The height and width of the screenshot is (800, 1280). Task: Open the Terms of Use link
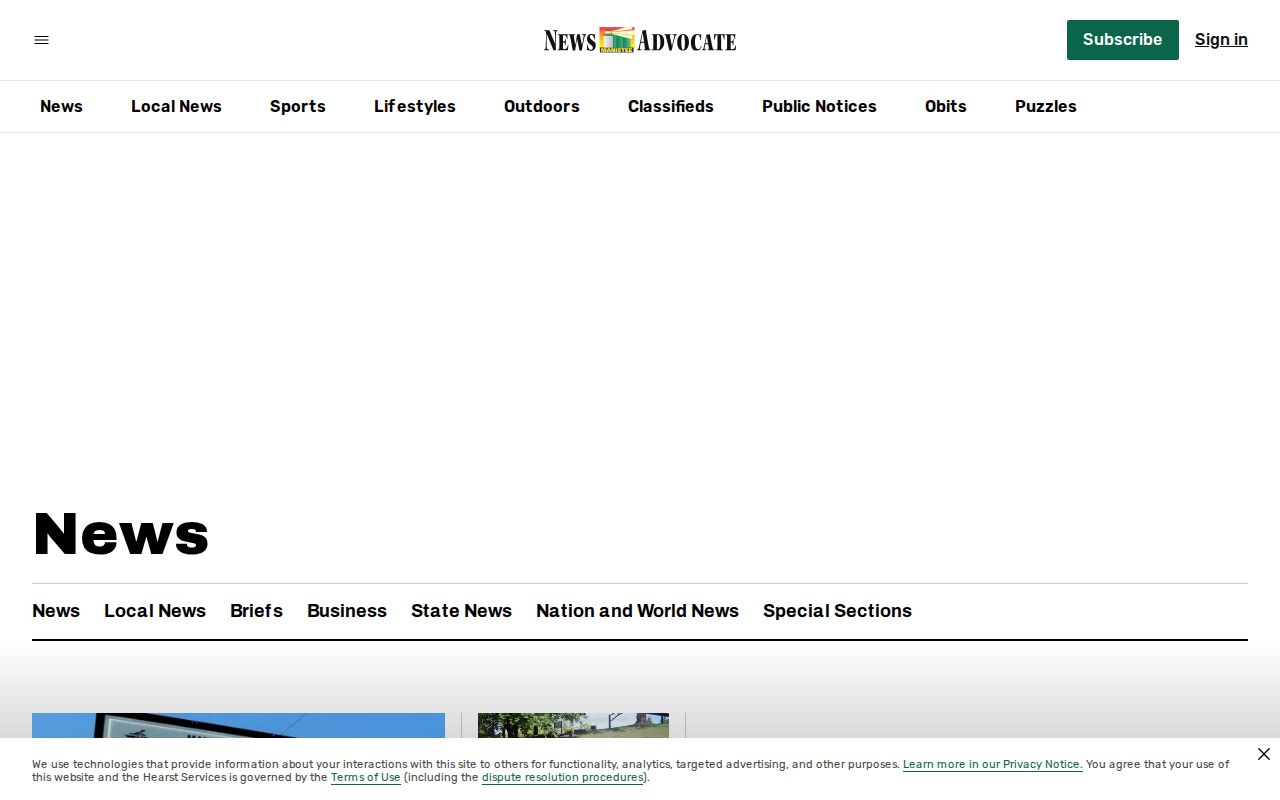coord(366,777)
